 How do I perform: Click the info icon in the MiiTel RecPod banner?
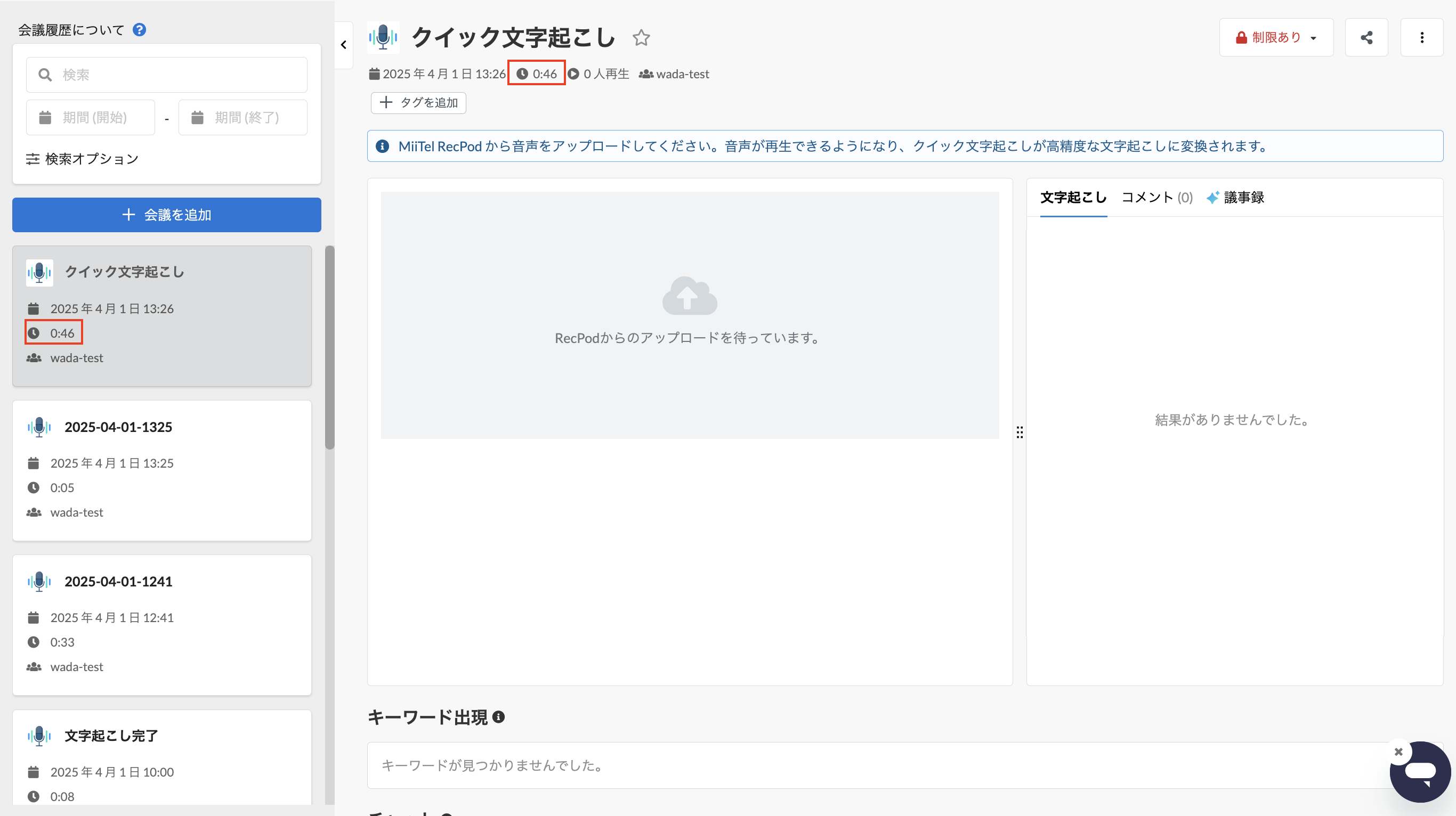pos(382,146)
